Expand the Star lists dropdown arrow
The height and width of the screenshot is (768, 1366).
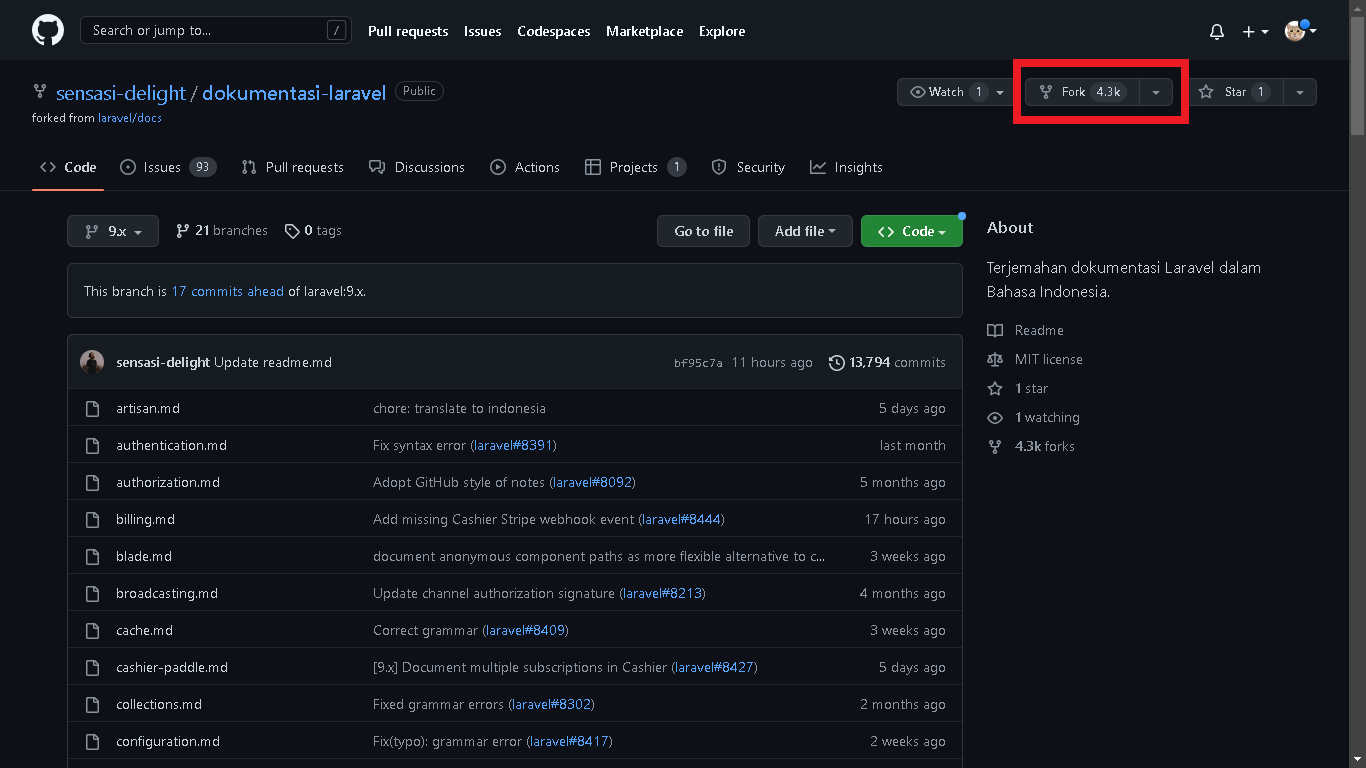pyautogui.click(x=1300, y=92)
